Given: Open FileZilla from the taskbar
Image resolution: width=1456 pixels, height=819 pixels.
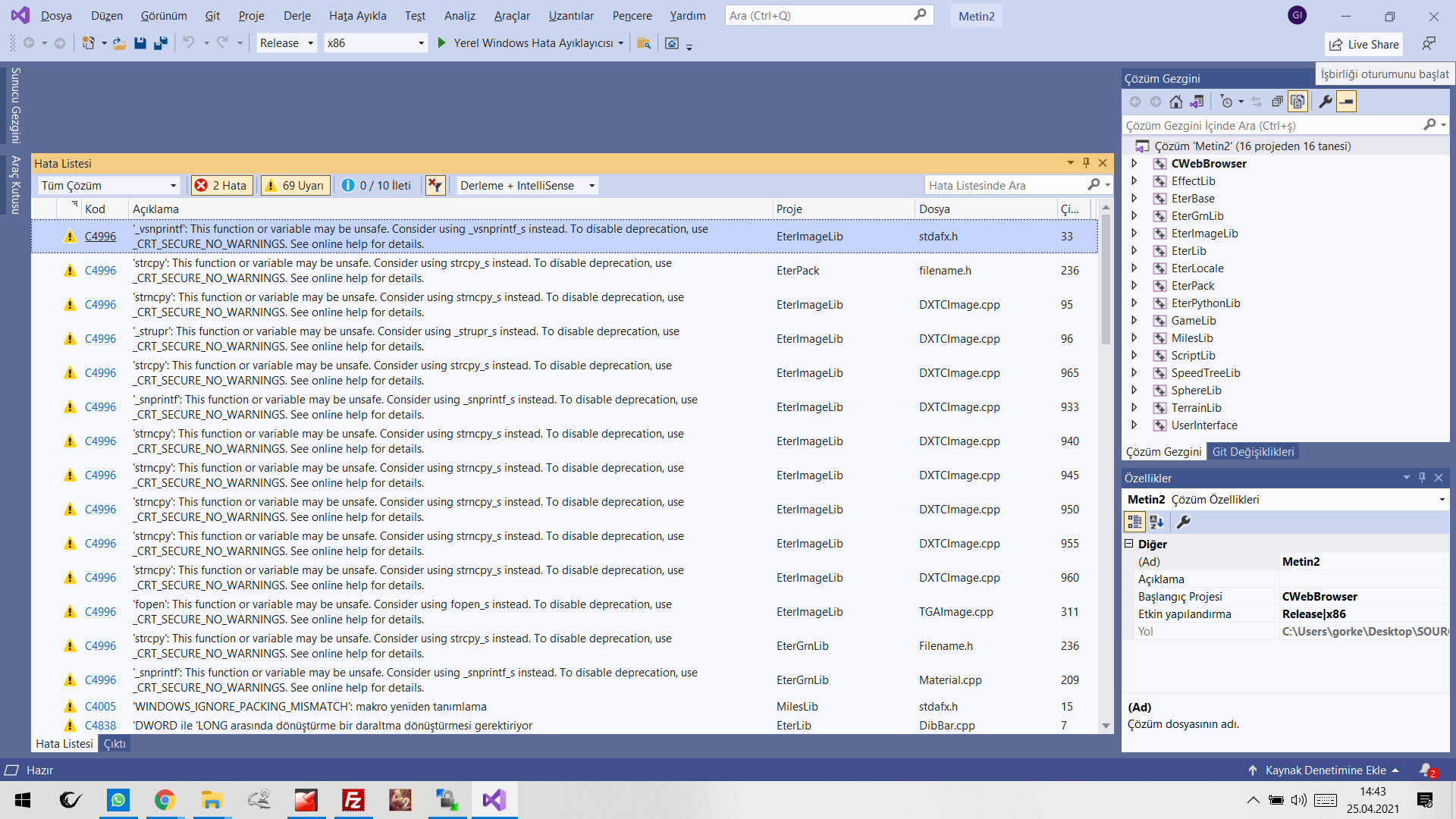Looking at the screenshot, I should [353, 800].
